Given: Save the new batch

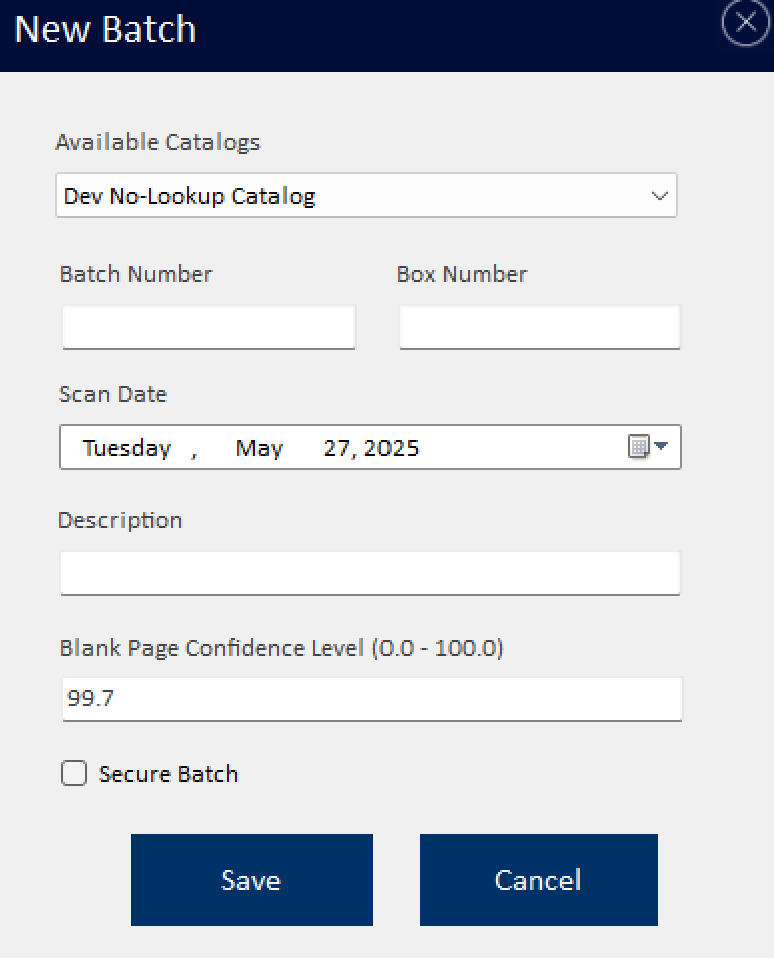Looking at the screenshot, I should (252, 880).
